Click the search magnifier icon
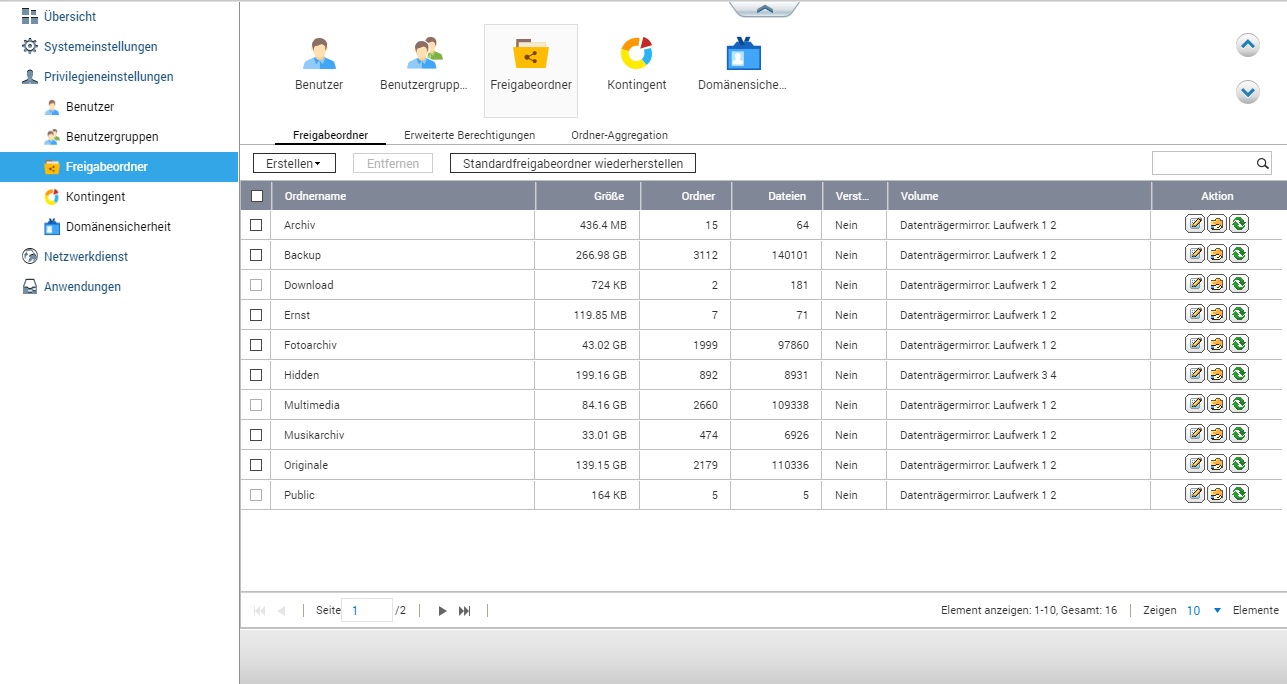Screen dimensions: 1287x684 tap(1262, 163)
